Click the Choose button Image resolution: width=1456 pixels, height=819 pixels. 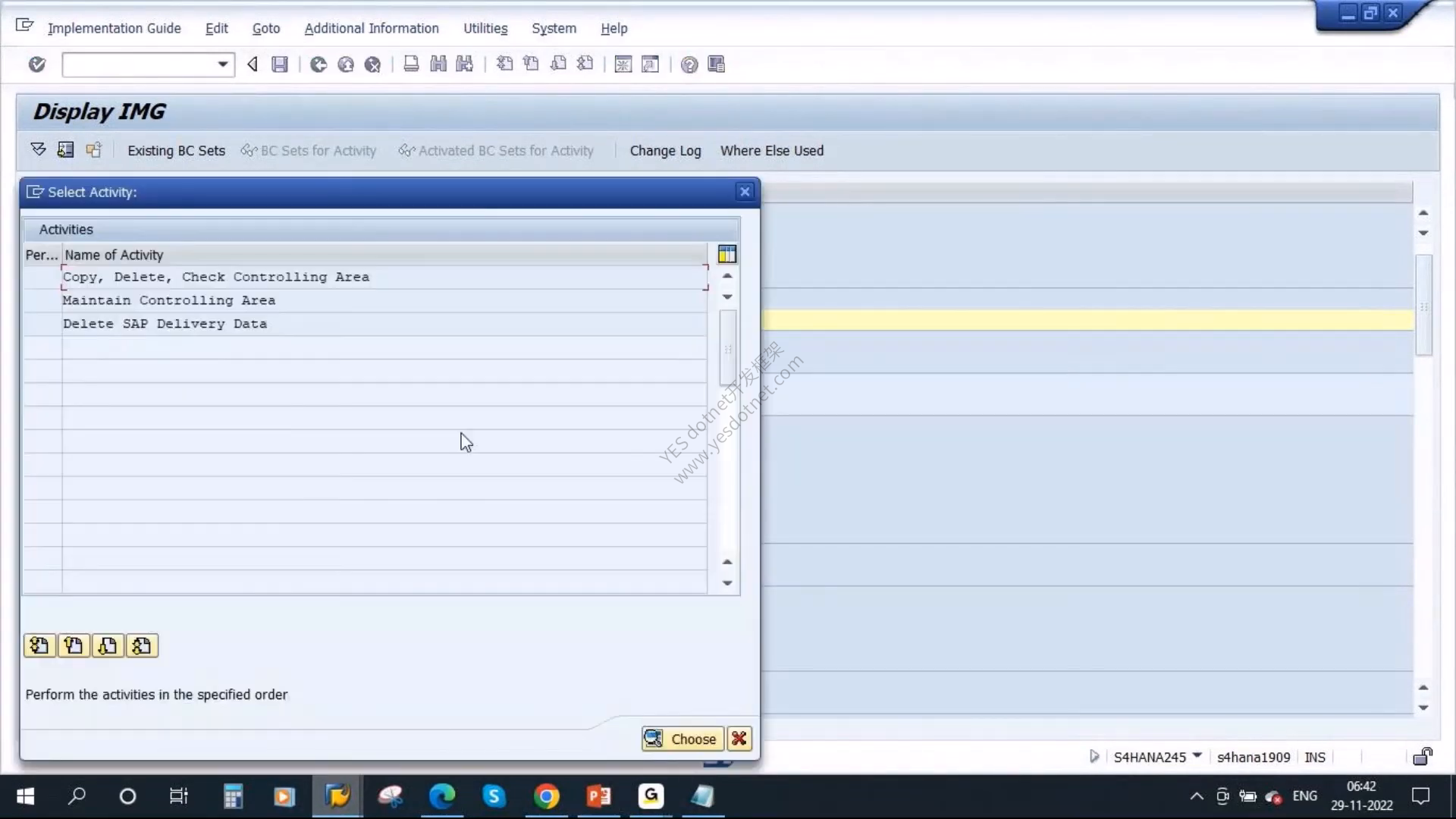pyautogui.click(x=682, y=739)
